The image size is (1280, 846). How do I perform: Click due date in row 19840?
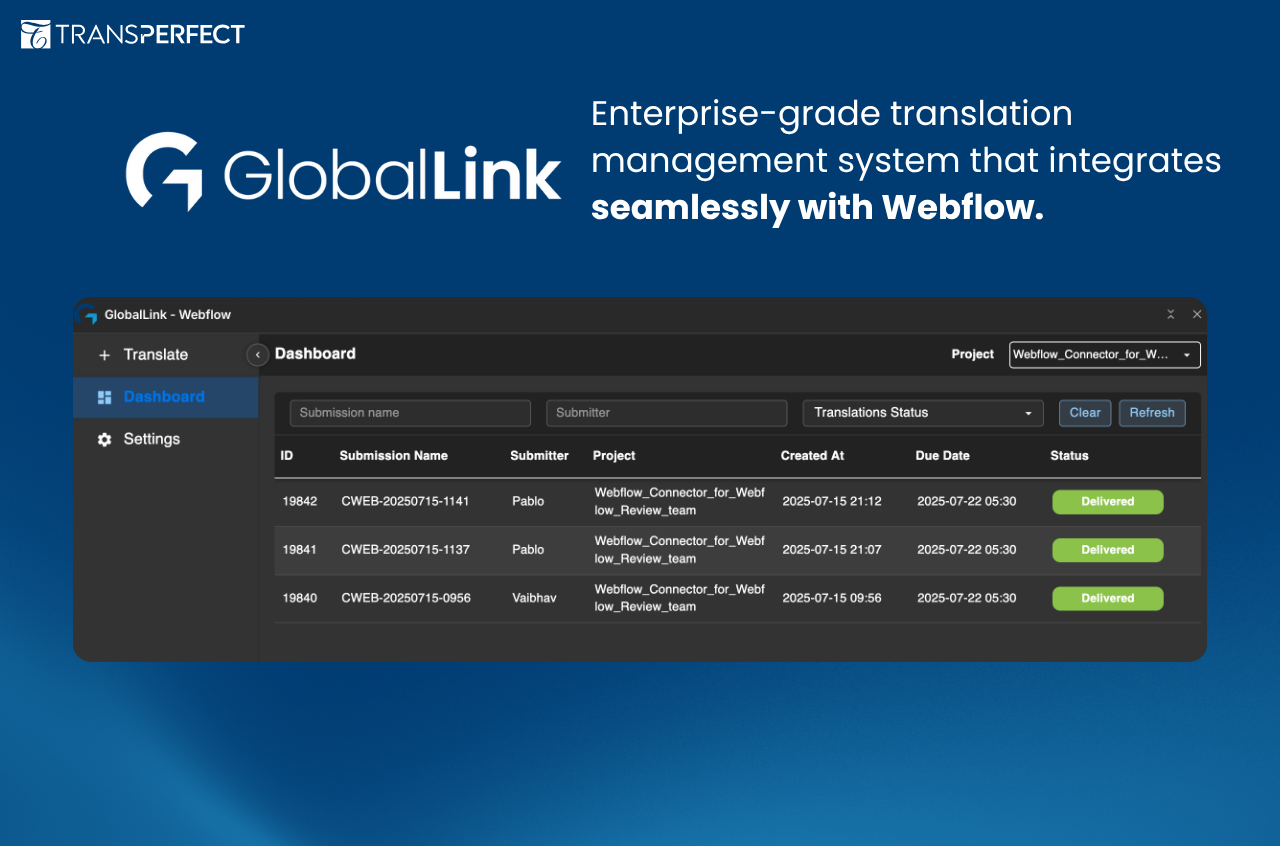[x=967, y=598]
